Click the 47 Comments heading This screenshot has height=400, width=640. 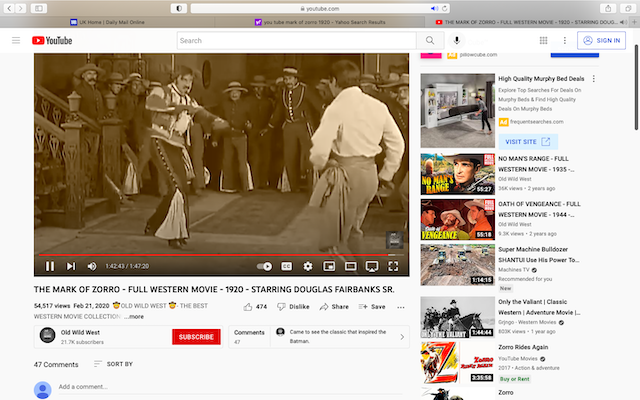pyautogui.click(x=56, y=364)
